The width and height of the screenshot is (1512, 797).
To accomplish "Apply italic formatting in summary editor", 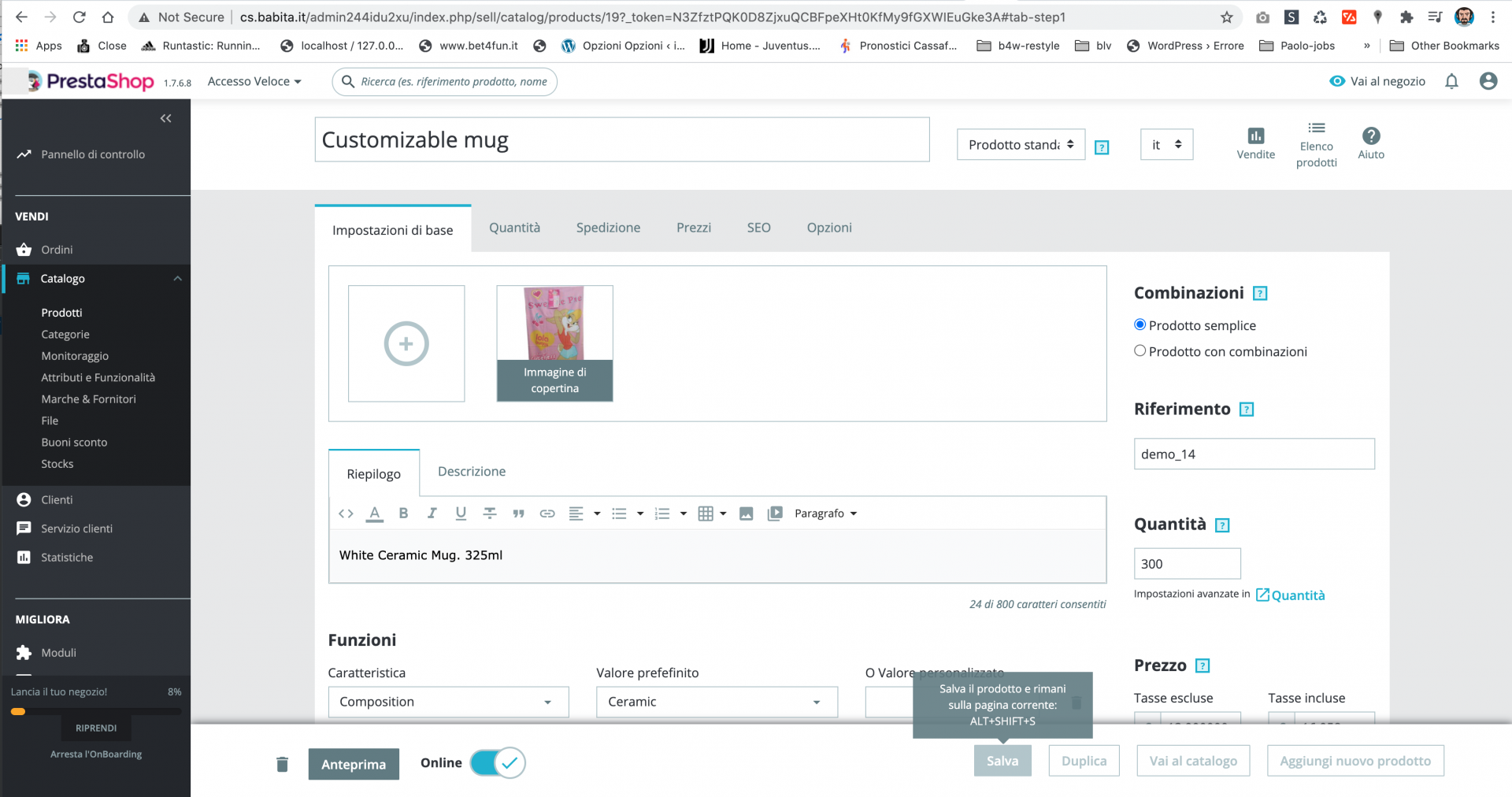I will [x=432, y=513].
